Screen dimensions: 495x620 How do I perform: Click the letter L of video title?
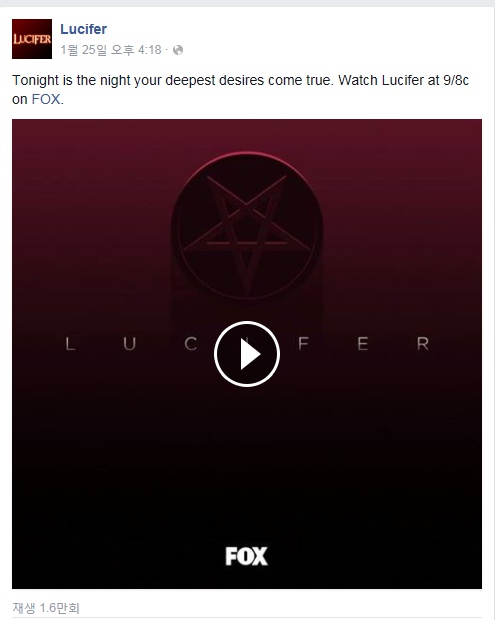click(70, 344)
